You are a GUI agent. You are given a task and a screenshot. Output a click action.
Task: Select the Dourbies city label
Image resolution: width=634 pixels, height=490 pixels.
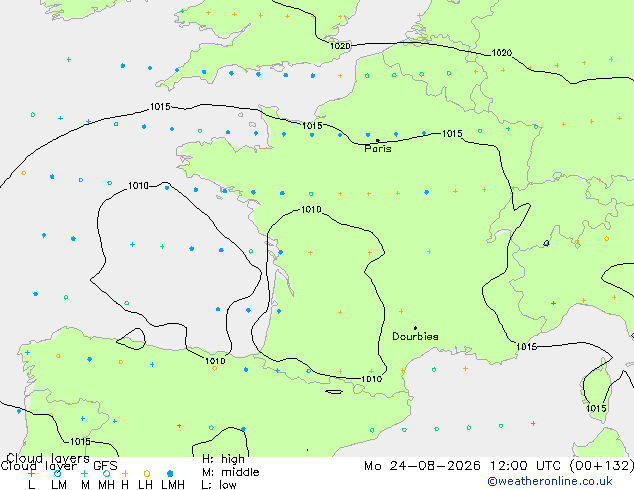point(415,336)
